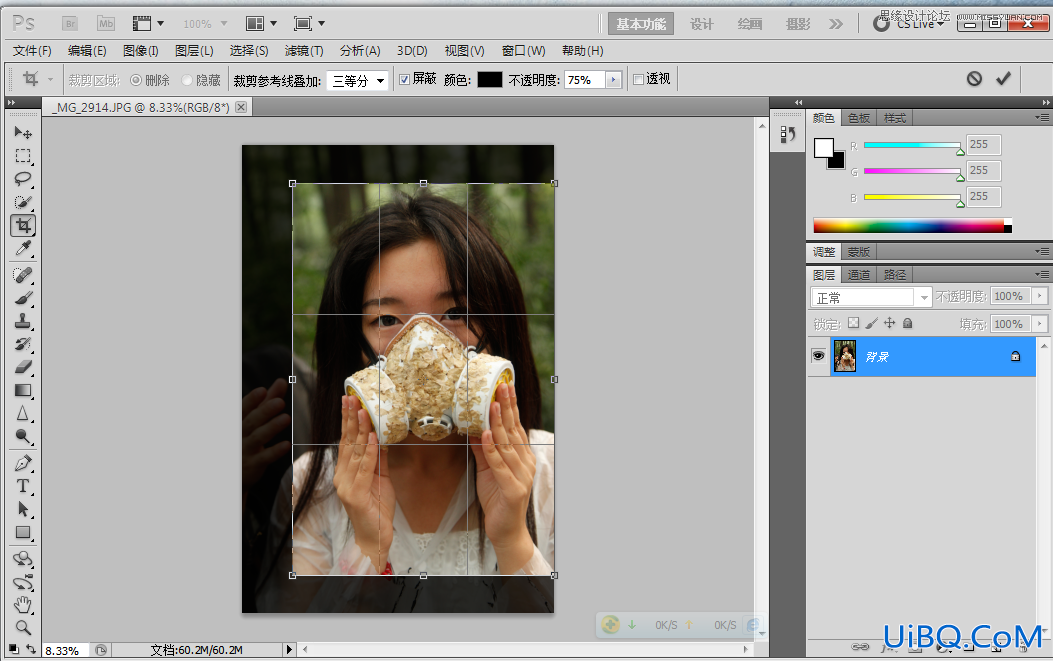
Task: Switch to the 色板 swatches tab
Action: pos(858,118)
